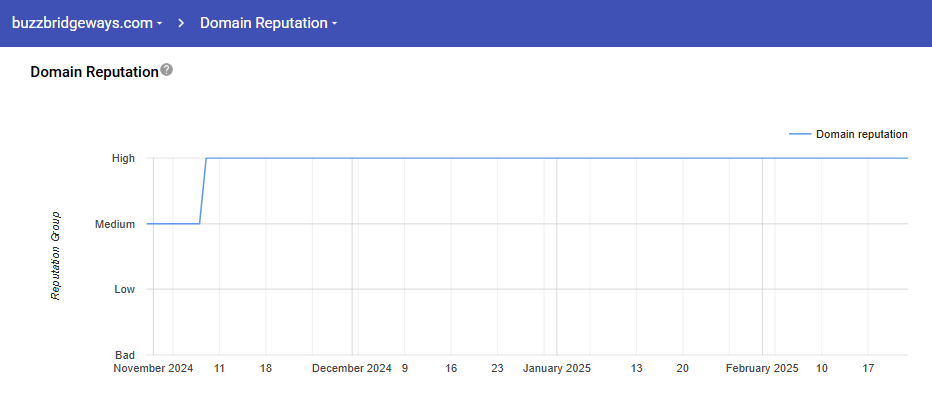The height and width of the screenshot is (406, 932).
Task: Select the Domain reputation legend label
Action: click(x=861, y=134)
